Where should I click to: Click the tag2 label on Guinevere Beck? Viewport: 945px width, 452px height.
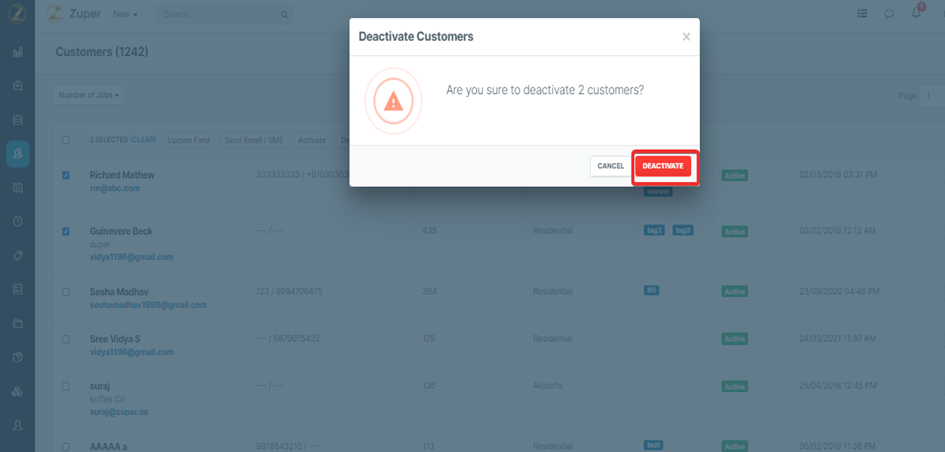[x=654, y=230]
